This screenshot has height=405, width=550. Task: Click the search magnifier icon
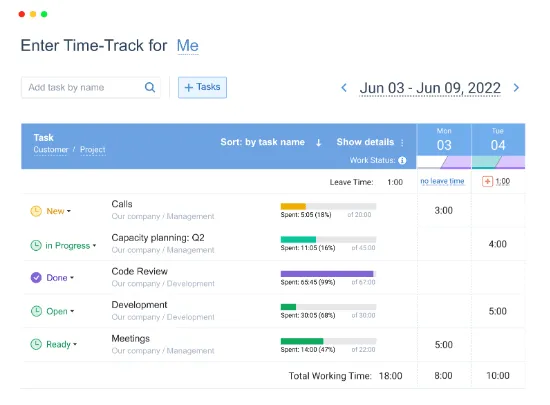coord(150,87)
